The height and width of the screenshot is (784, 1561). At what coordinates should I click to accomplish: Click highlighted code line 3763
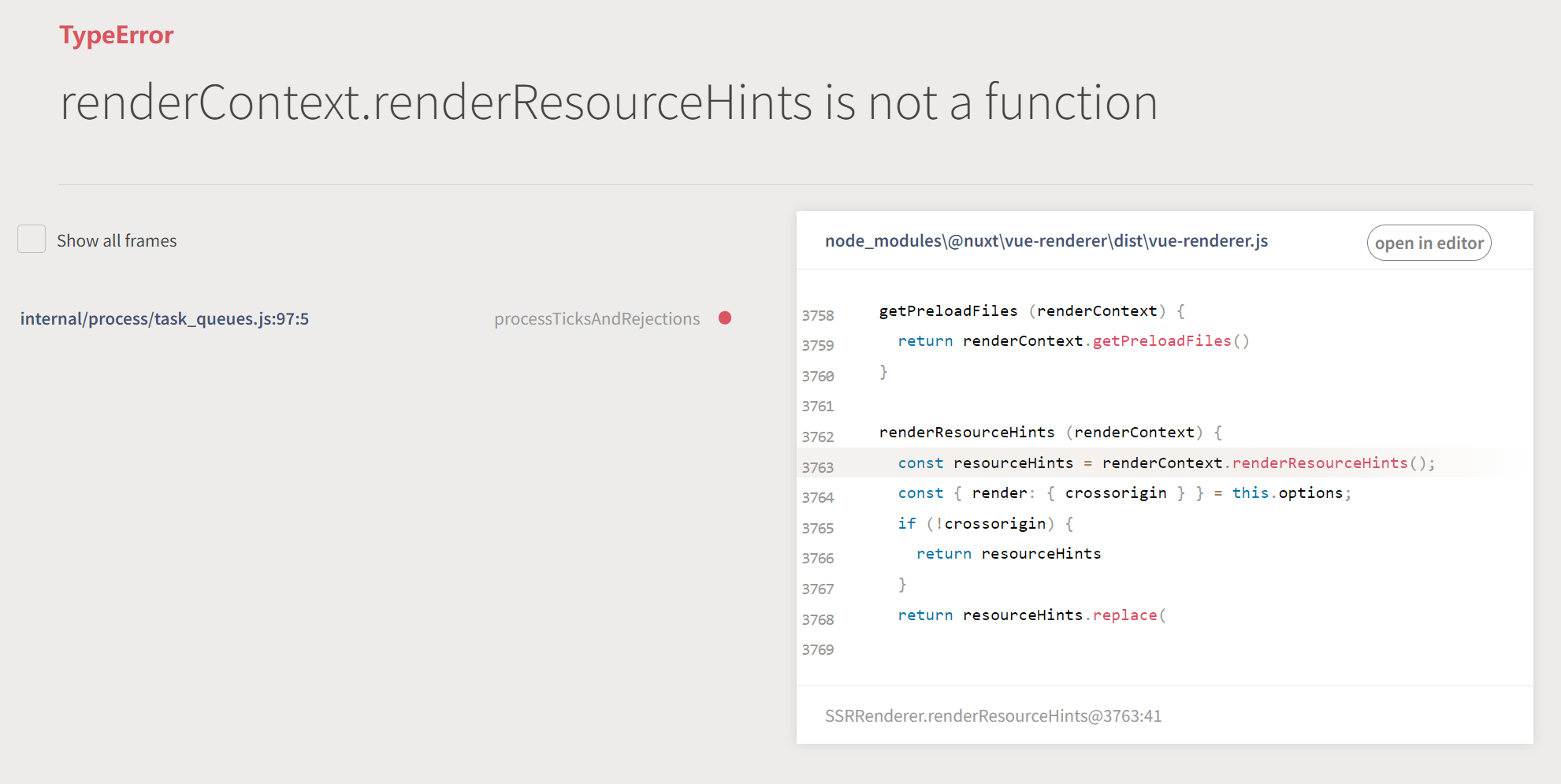[x=1165, y=463]
